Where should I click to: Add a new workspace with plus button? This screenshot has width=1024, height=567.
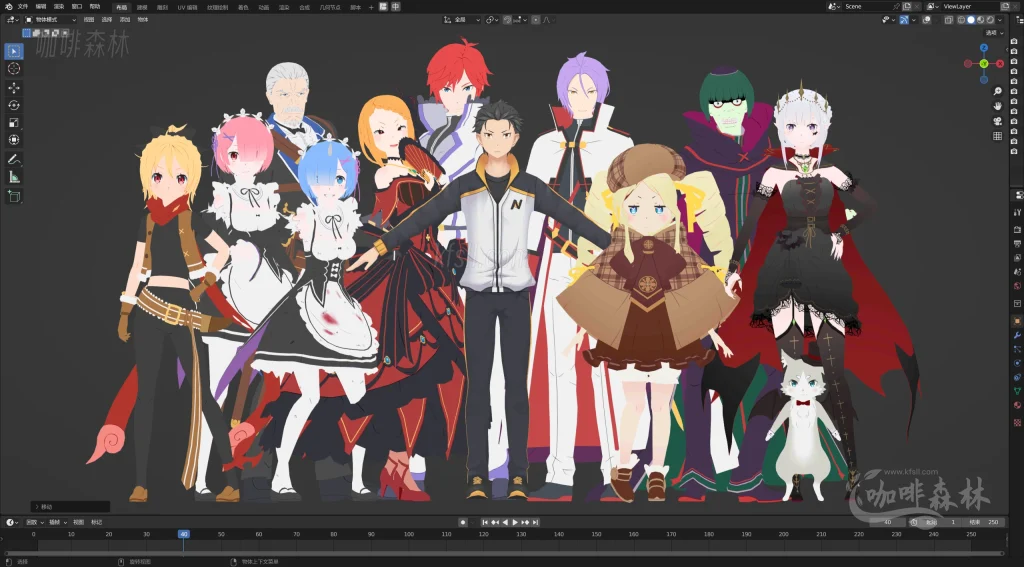371,7
